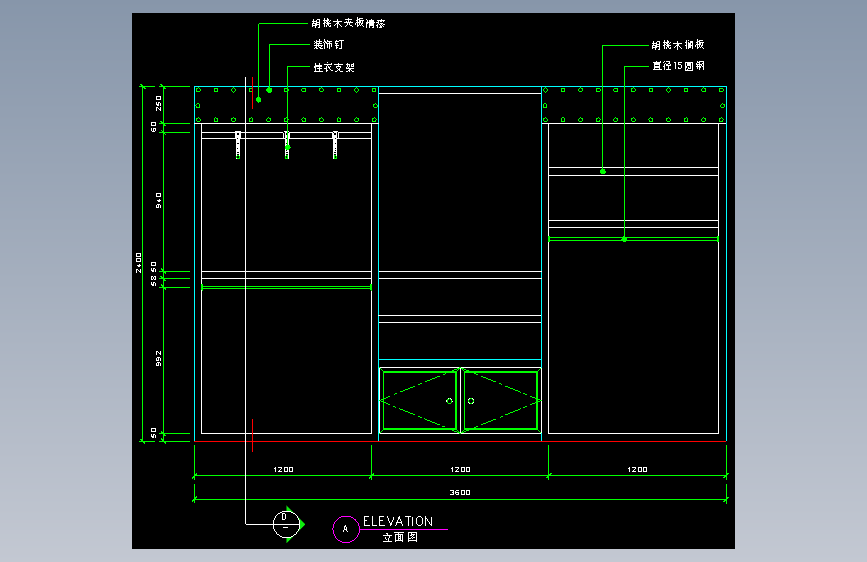Click the 250 vertical dimension value

159,103
